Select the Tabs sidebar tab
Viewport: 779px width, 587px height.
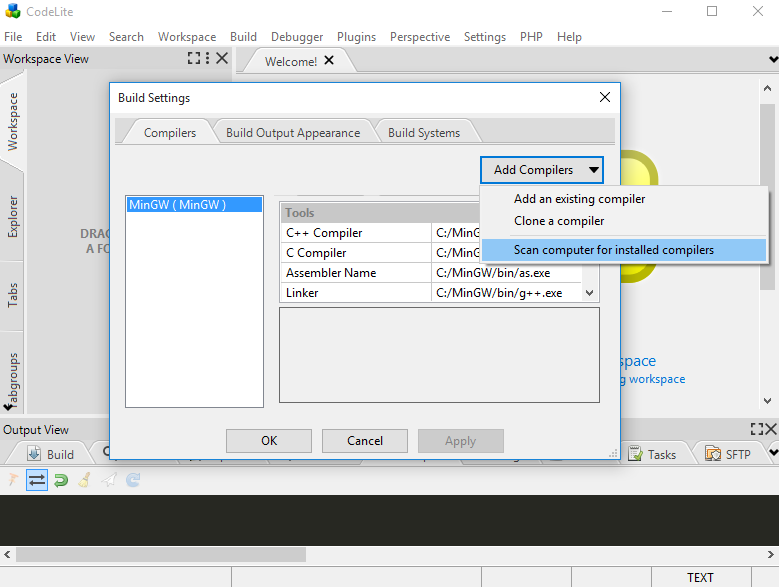pos(12,295)
